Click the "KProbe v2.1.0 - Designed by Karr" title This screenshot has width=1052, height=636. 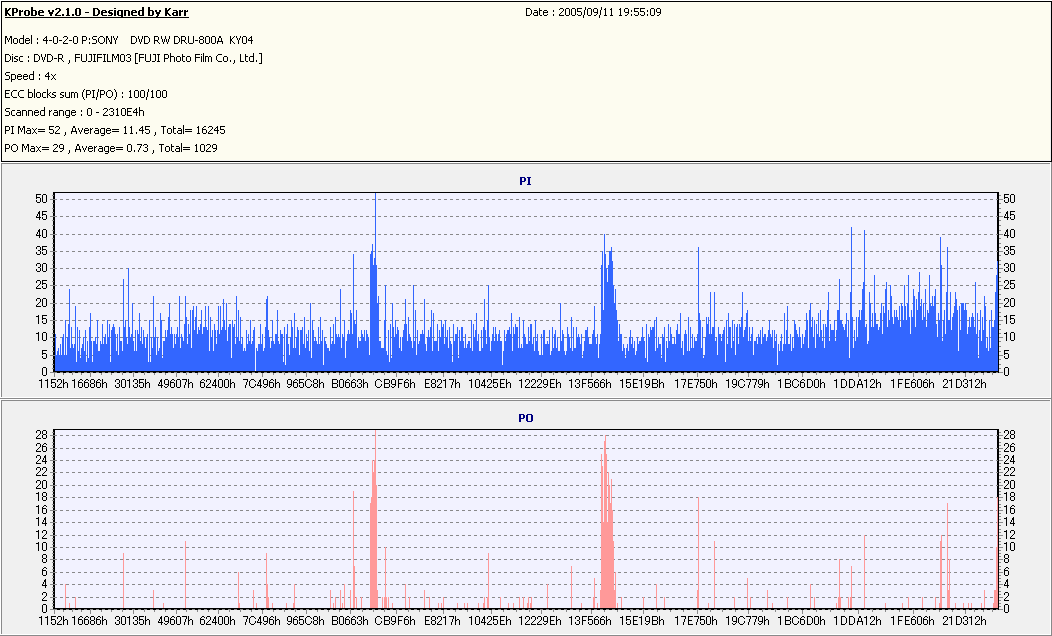(x=96, y=12)
